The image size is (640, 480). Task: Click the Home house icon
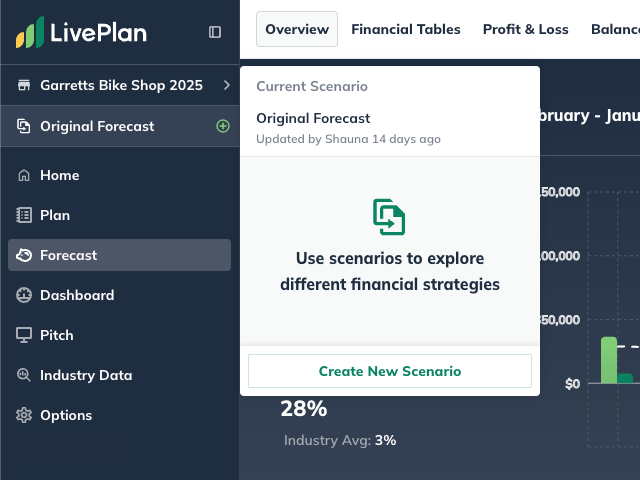coord(24,175)
